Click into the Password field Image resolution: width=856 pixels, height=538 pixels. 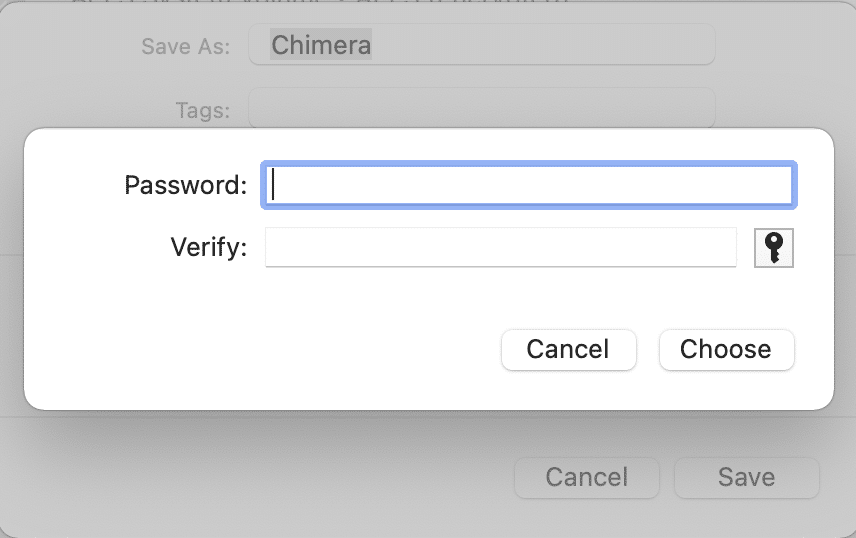coord(528,185)
